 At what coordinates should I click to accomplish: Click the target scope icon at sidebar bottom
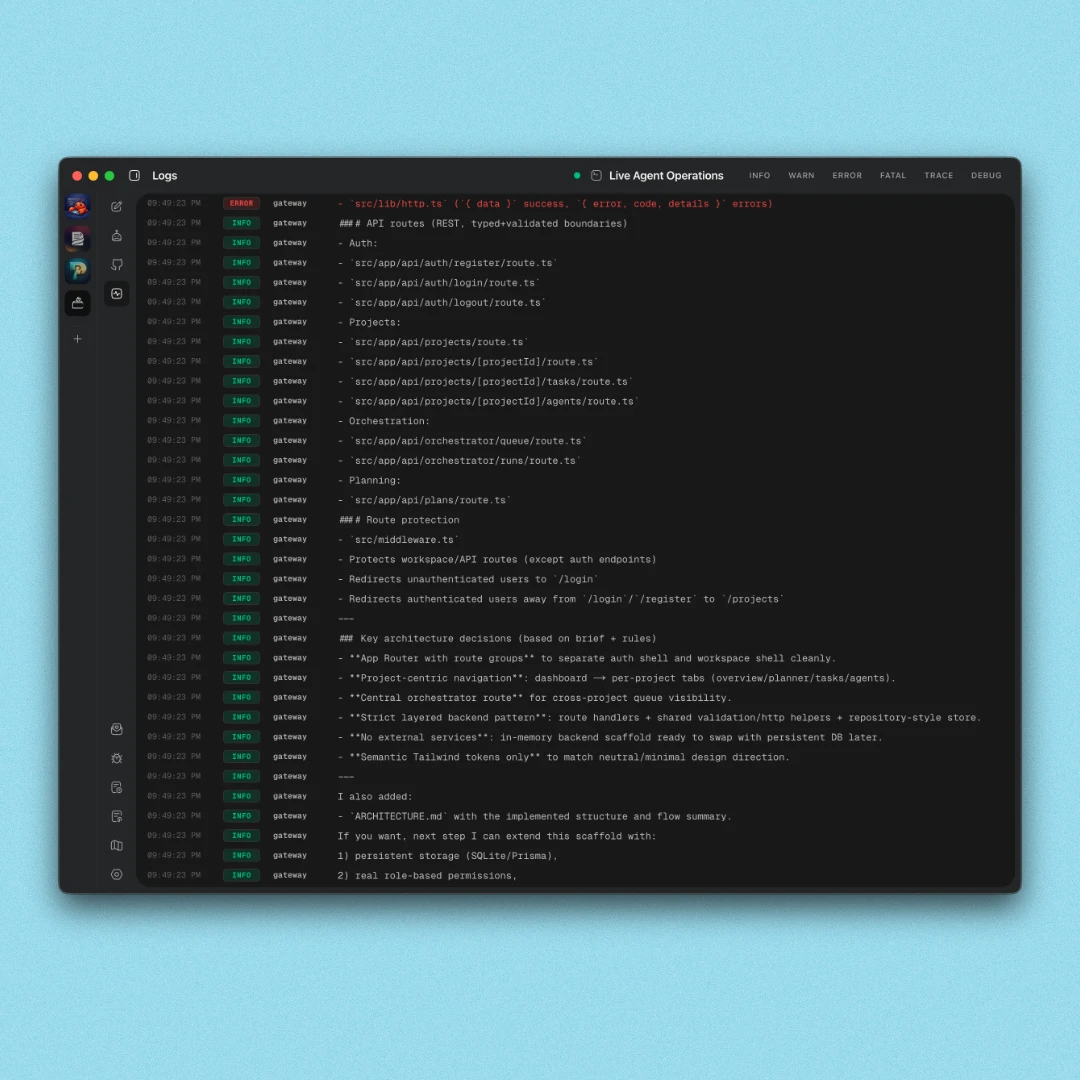click(x=117, y=873)
